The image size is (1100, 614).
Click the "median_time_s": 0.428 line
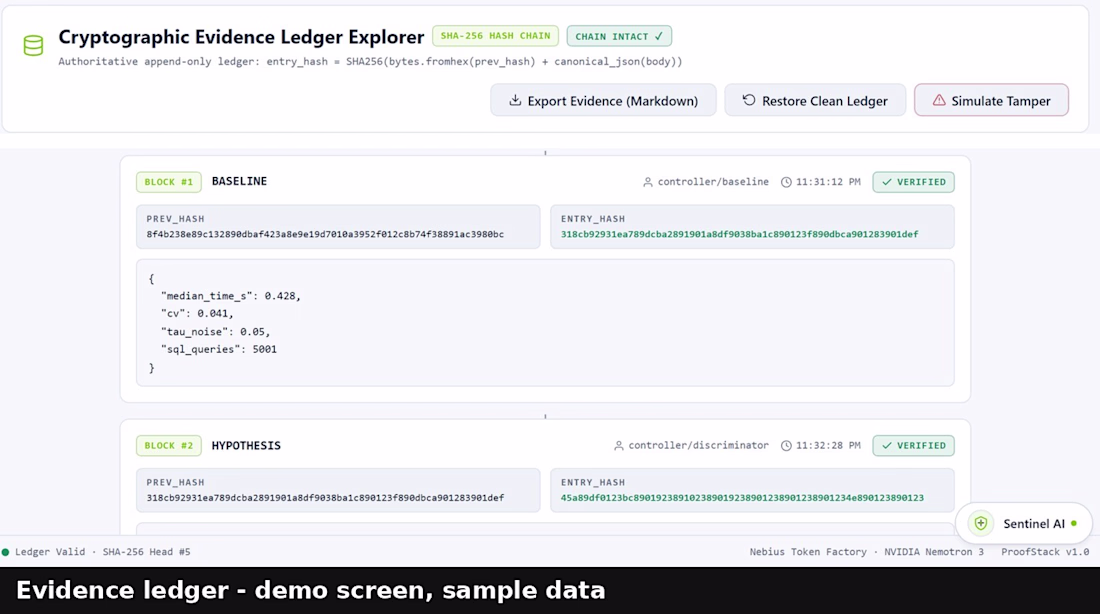pos(231,296)
